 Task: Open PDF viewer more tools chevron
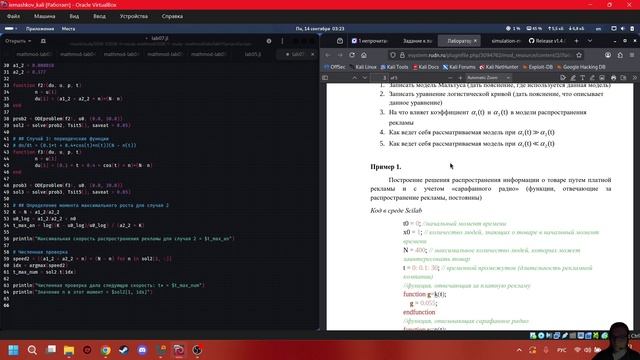tap(634, 78)
